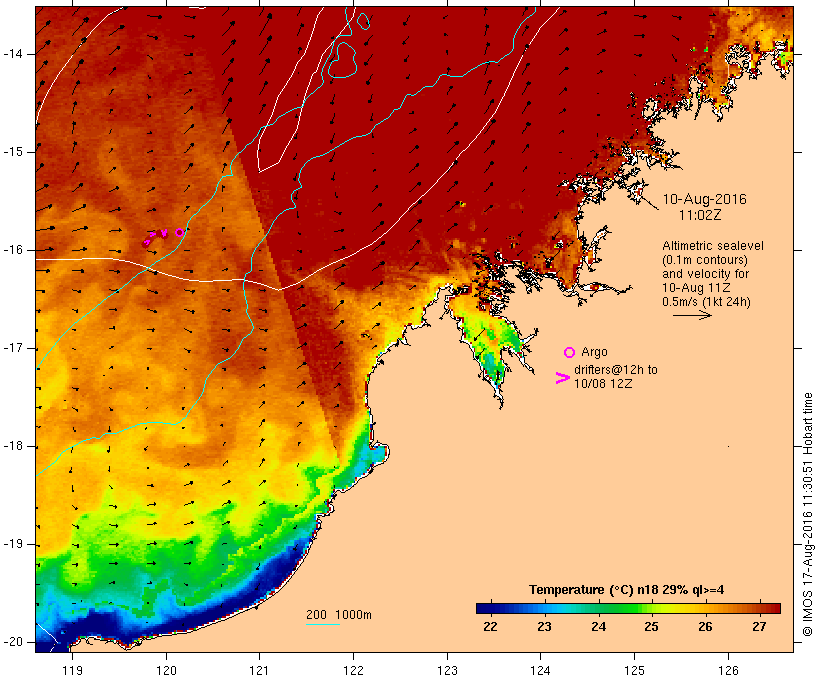The height and width of the screenshot is (680, 820).
Task: Click the latitude axis label '-14'
Action: pyautogui.click(x=12, y=54)
